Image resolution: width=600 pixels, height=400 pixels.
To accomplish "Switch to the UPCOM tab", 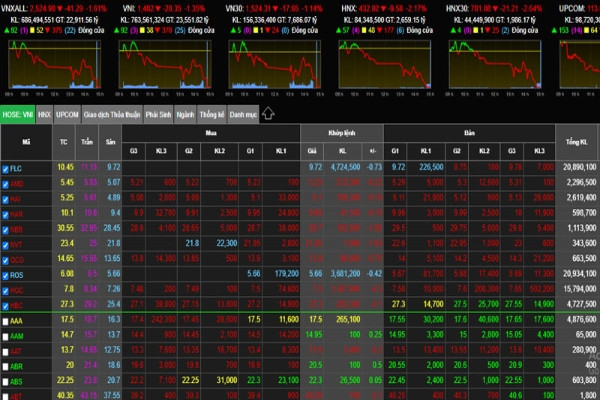I will 67,114.
